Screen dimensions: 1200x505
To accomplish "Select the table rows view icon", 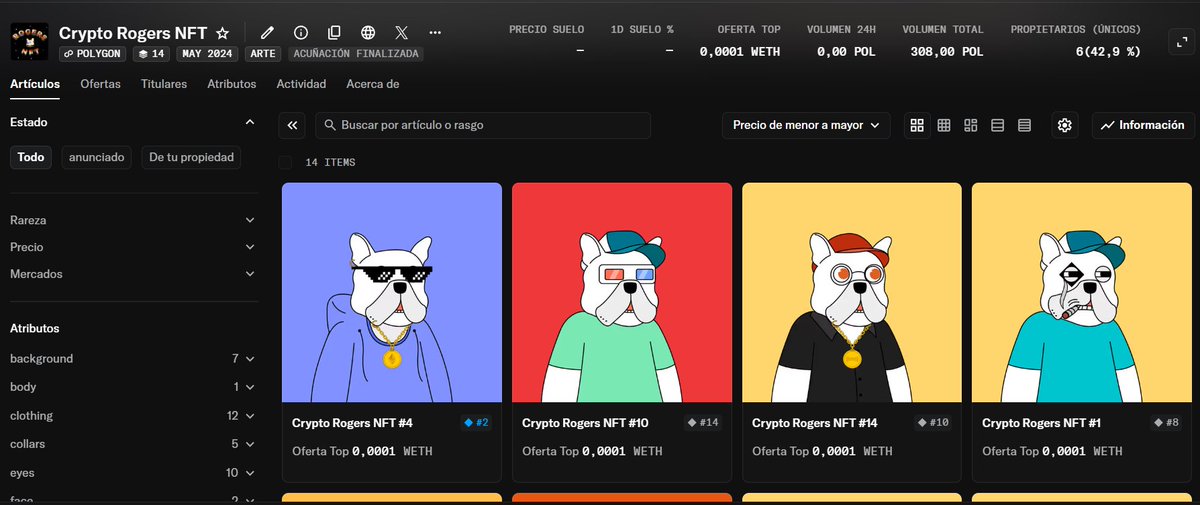I will 1024,125.
